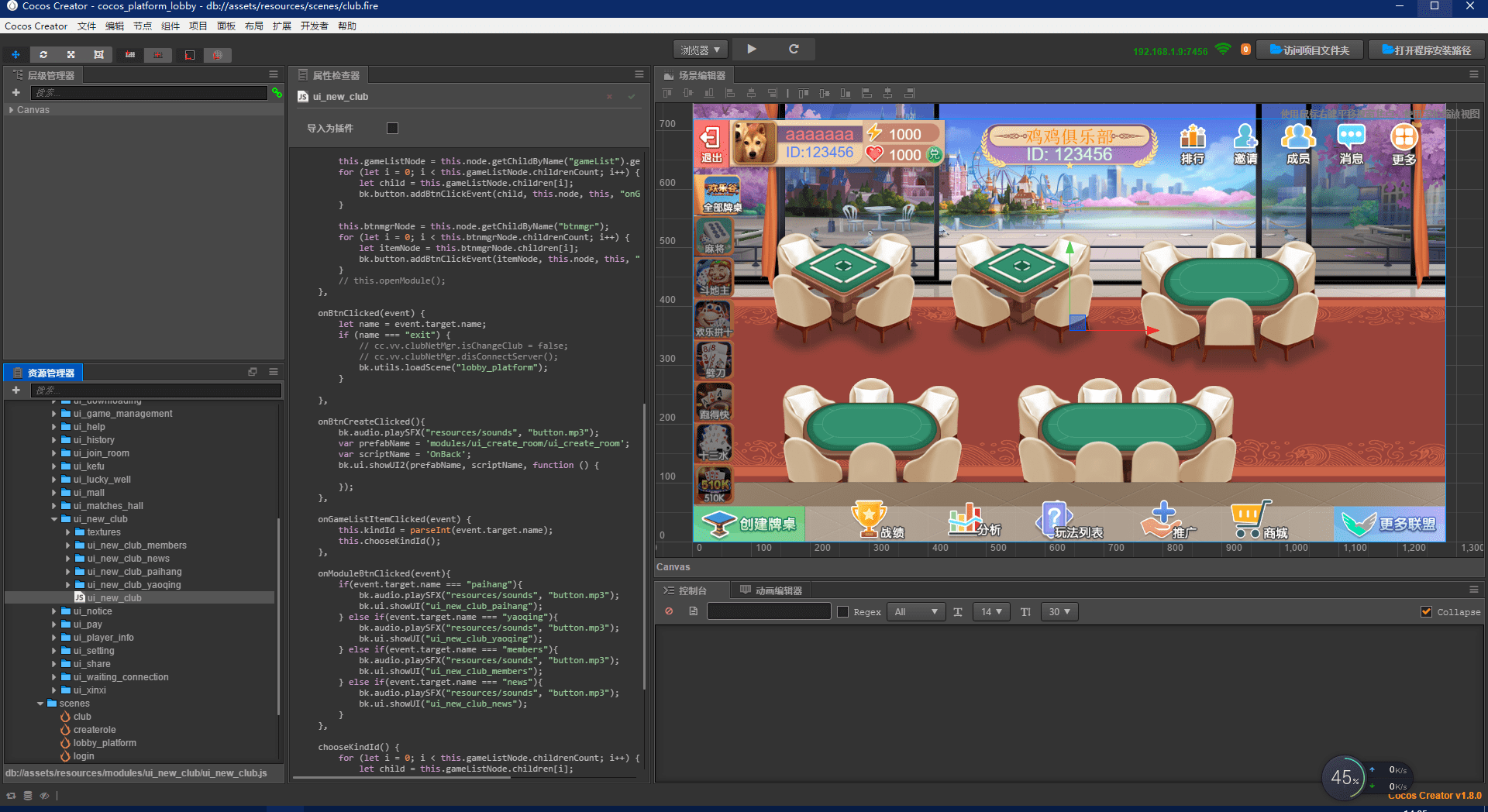Select the scale transform tool
This screenshot has width=1488, height=812.
[71, 55]
